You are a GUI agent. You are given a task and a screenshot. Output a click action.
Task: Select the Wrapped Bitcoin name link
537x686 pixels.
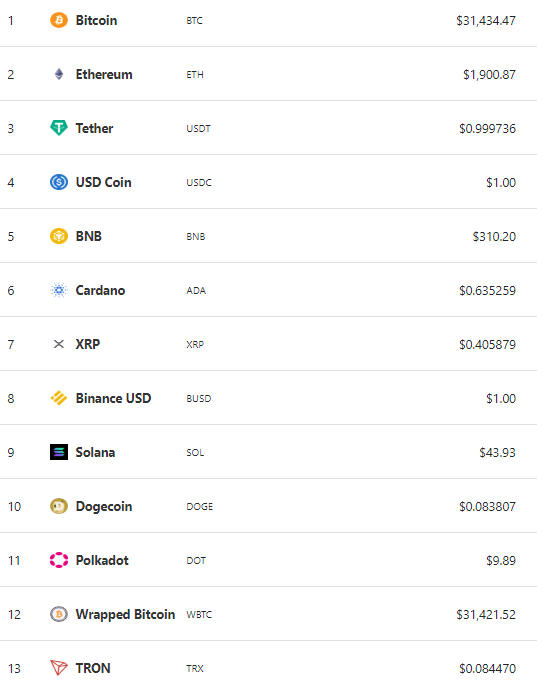(x=125, y=614)
